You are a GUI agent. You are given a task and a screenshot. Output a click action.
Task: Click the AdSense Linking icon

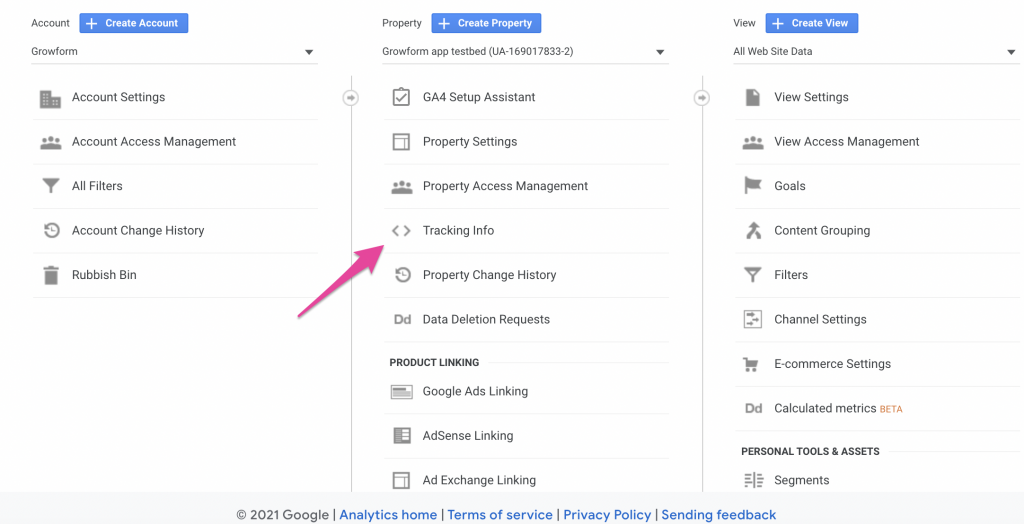(x=402, y=436)
